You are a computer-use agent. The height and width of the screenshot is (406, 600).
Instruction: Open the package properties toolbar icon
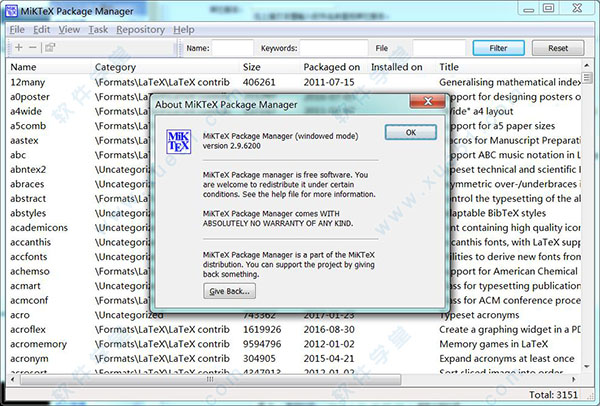coord(50,47)
